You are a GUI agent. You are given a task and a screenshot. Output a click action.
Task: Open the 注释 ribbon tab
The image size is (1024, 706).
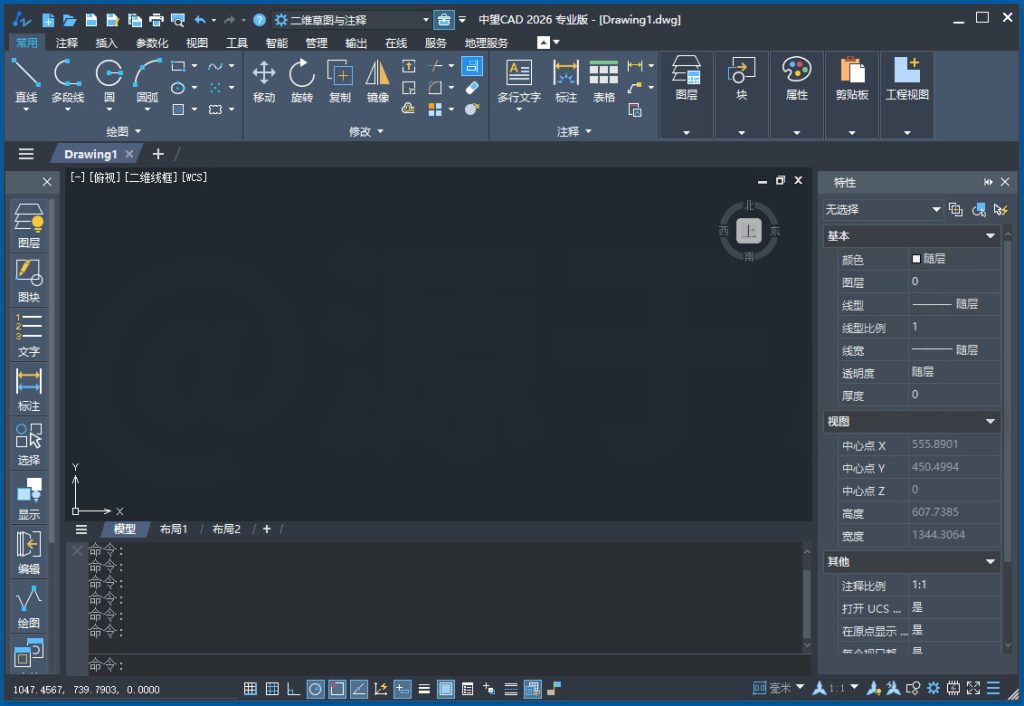click(67, 42)
